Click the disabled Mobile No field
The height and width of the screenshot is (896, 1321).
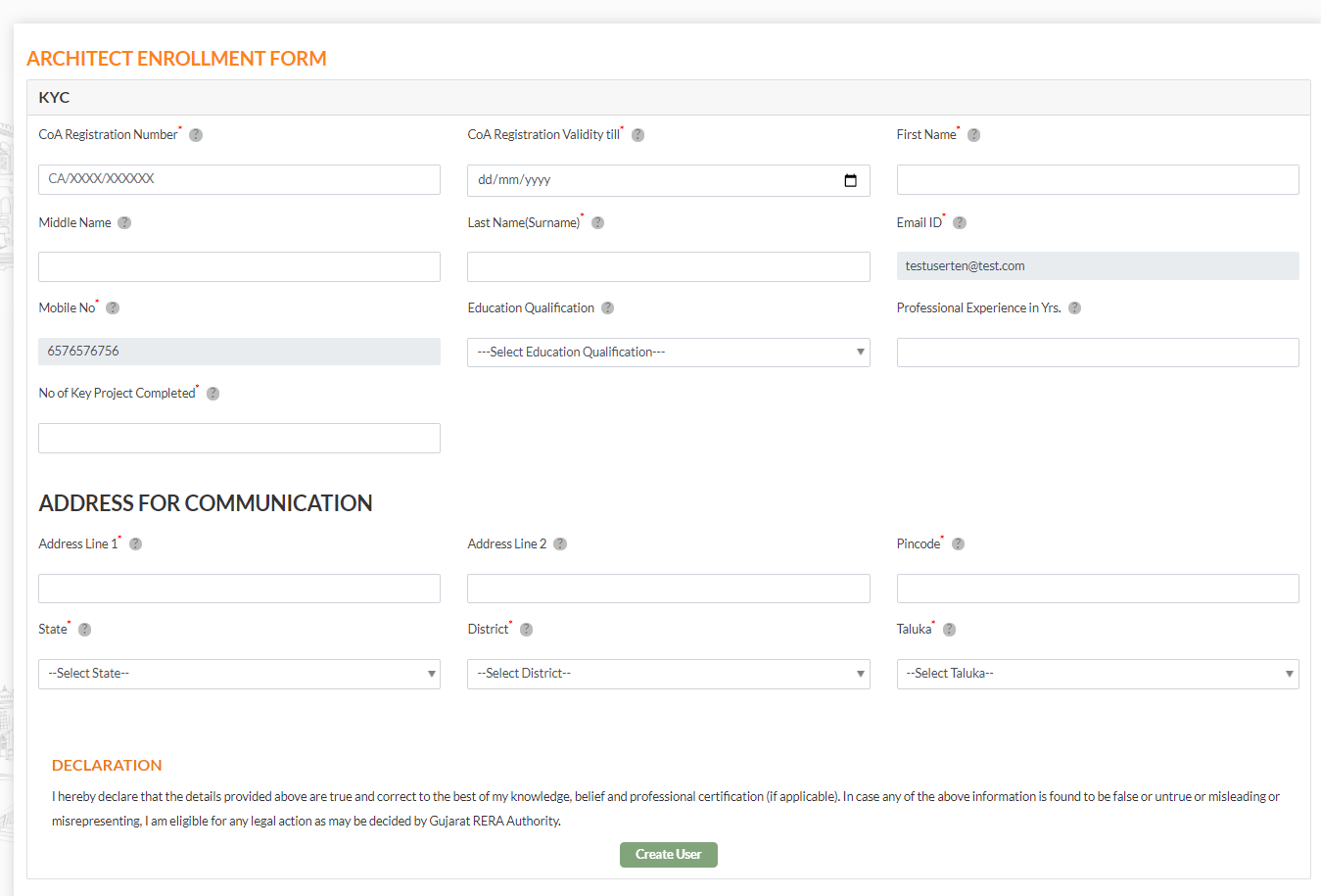tap(239, 352)
